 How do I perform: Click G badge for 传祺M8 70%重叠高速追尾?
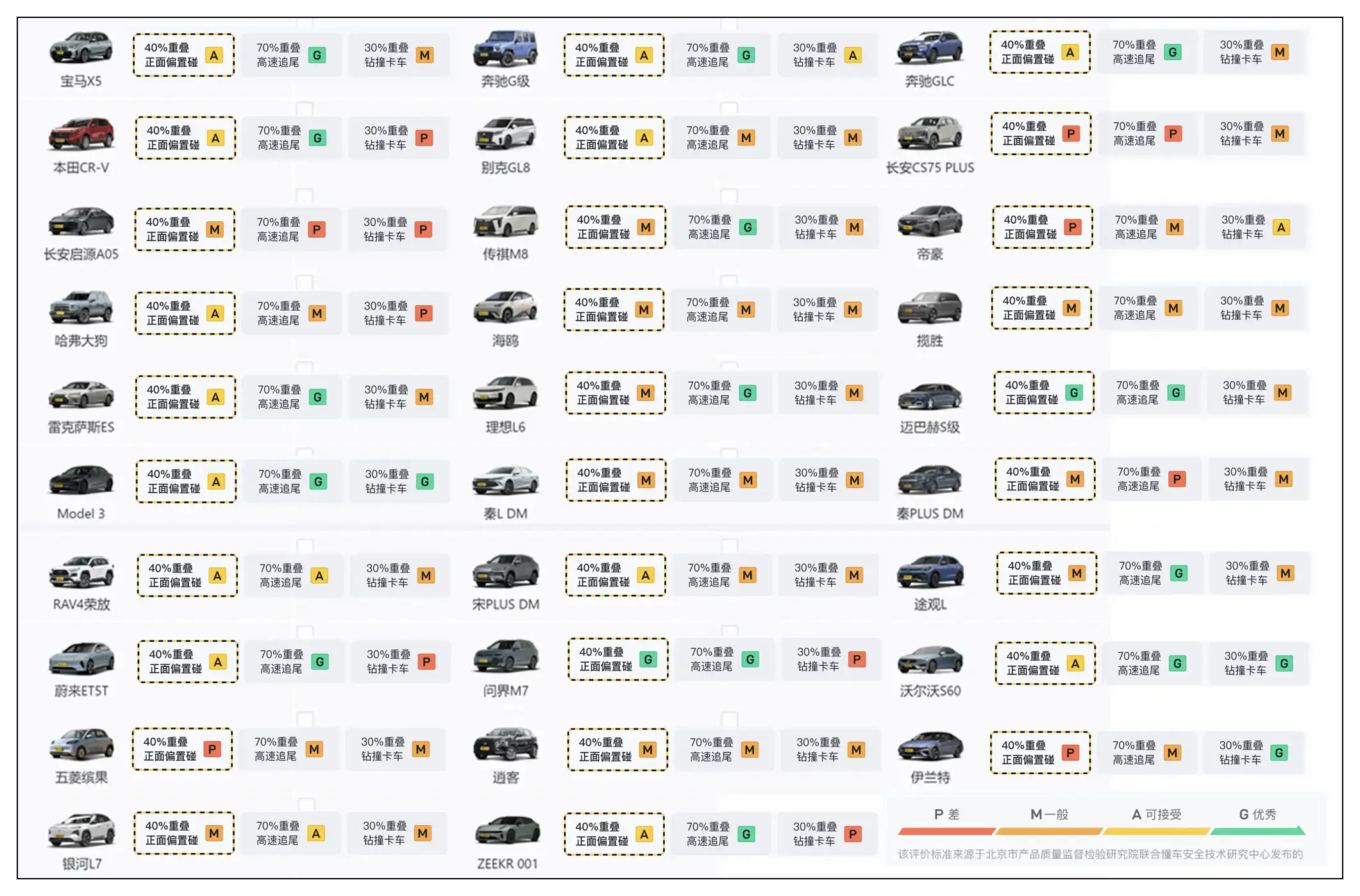(x=748, y=228)
